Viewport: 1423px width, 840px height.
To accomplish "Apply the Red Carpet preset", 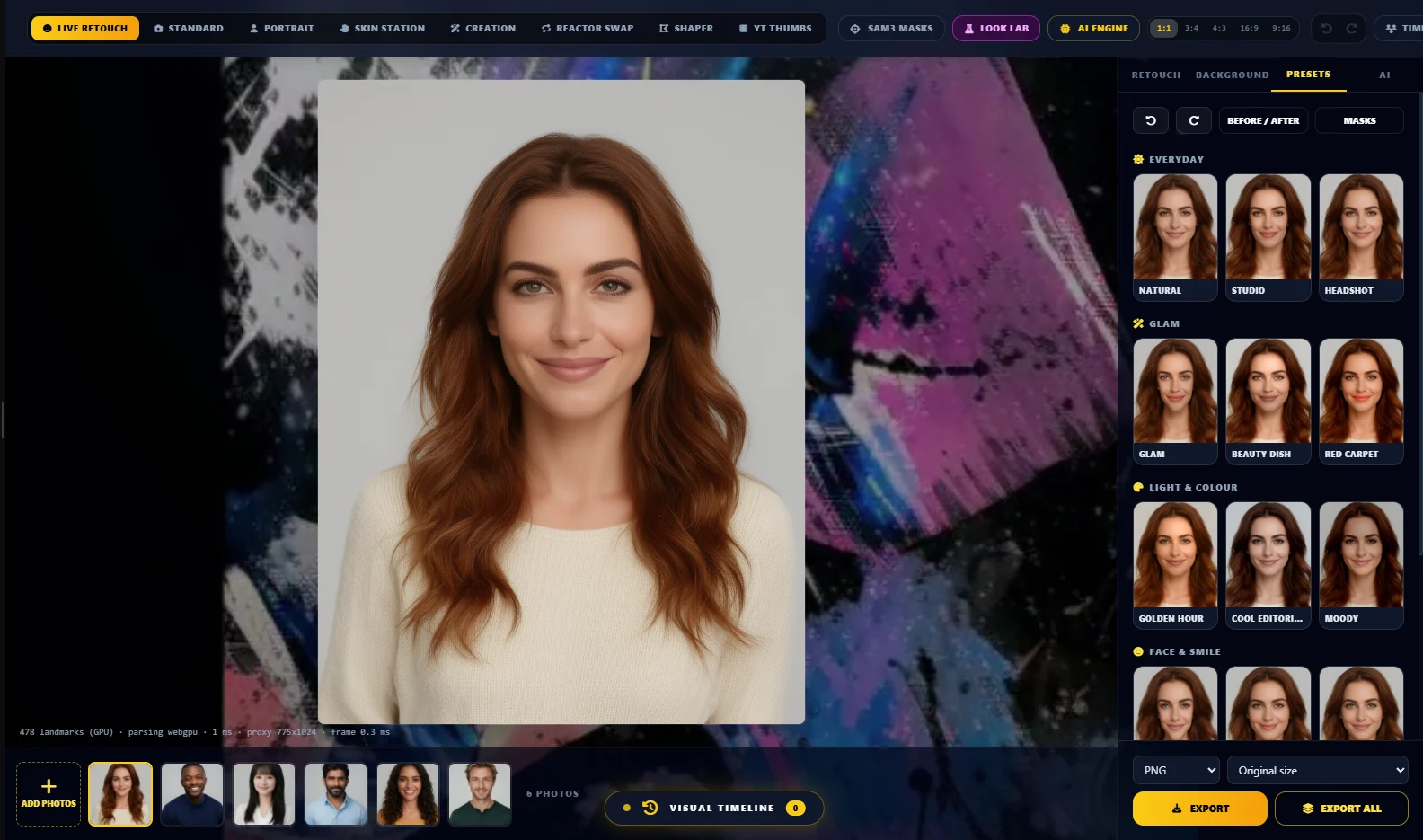I will (1361, 401).
